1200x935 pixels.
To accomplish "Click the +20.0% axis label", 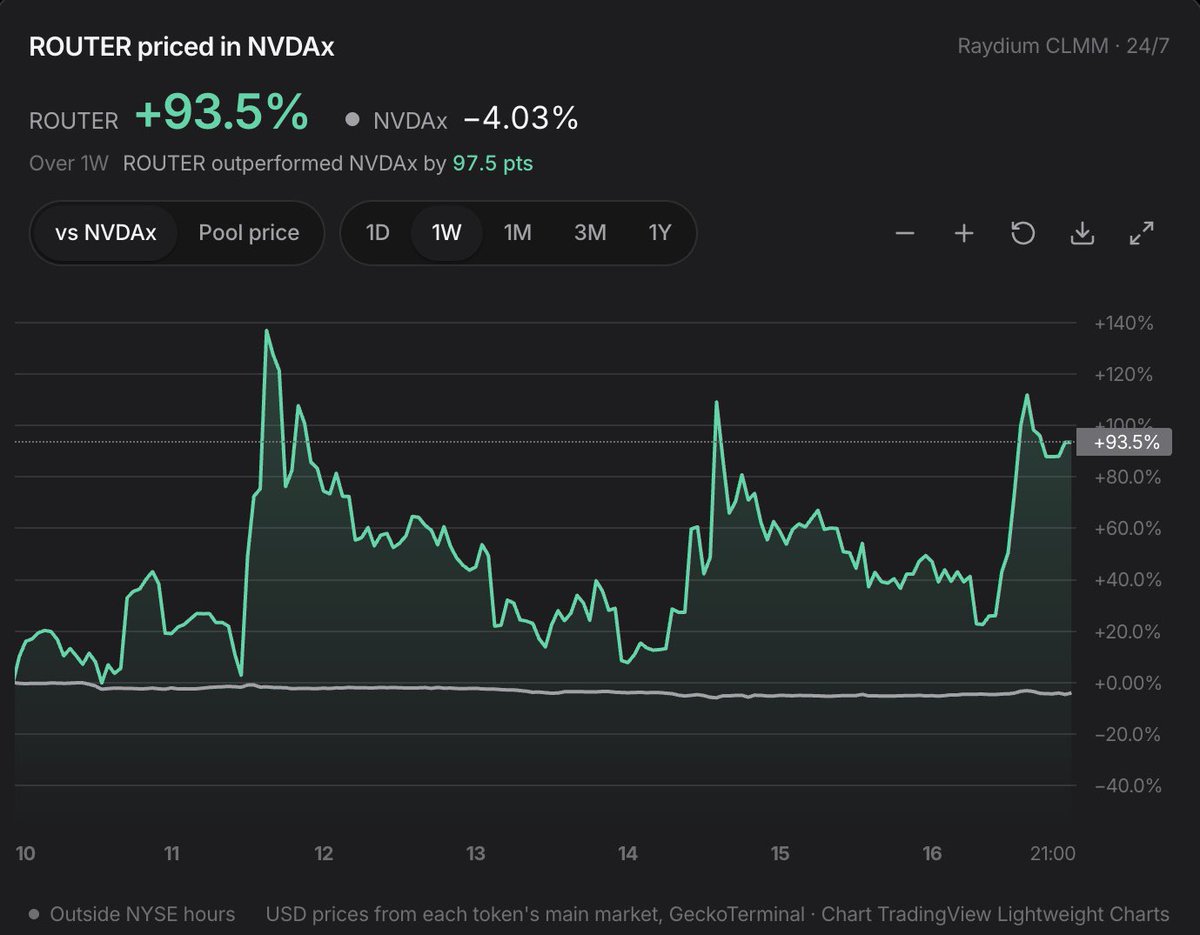I will (1128, 632).
